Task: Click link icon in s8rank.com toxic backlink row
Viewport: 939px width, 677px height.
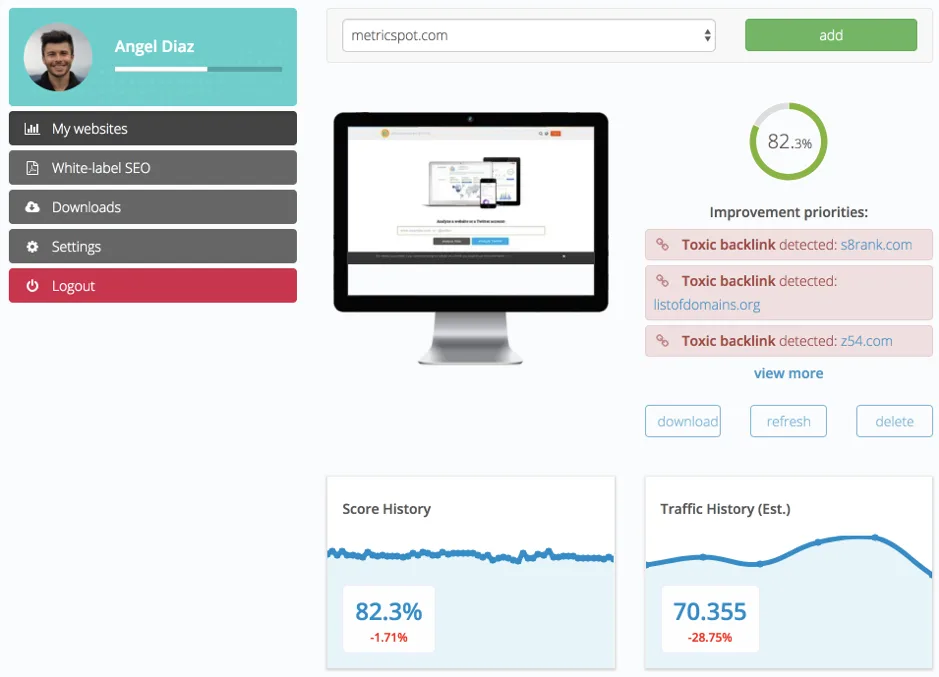Action: coord(662,244)
